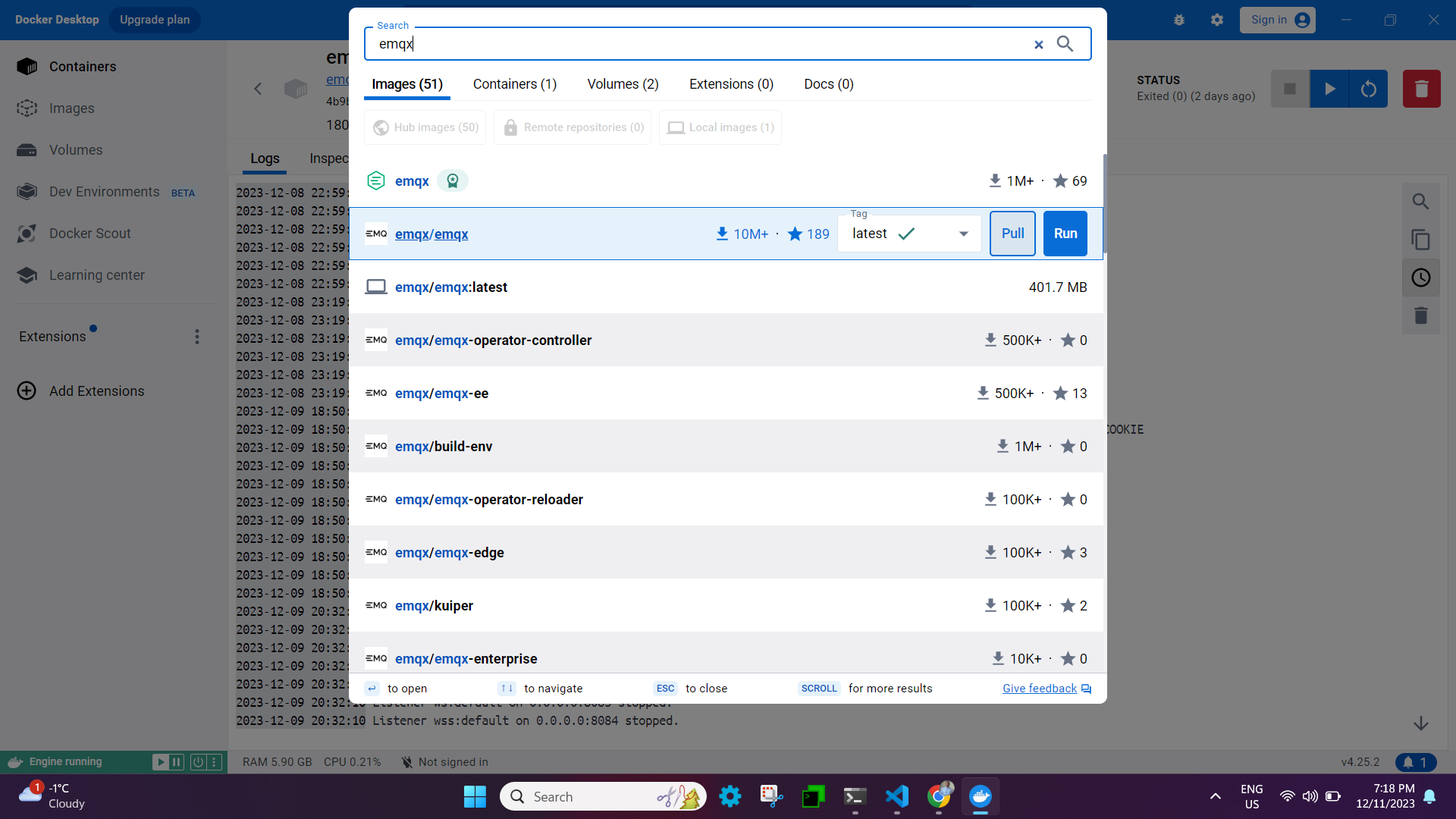
Task: Open Visual Studio Code from taskbar
Action: pos(897,796)
